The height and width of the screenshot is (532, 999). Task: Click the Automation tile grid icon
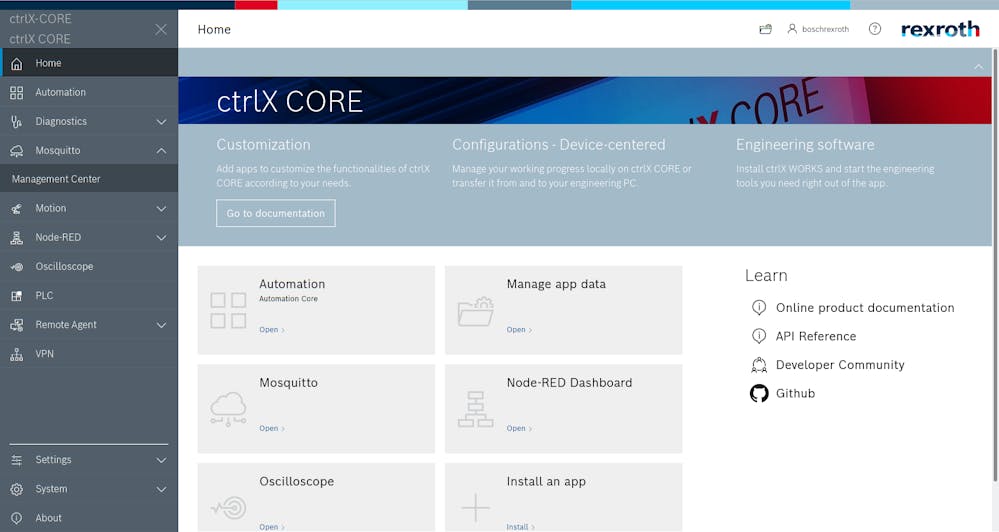(x=228, y=310)
